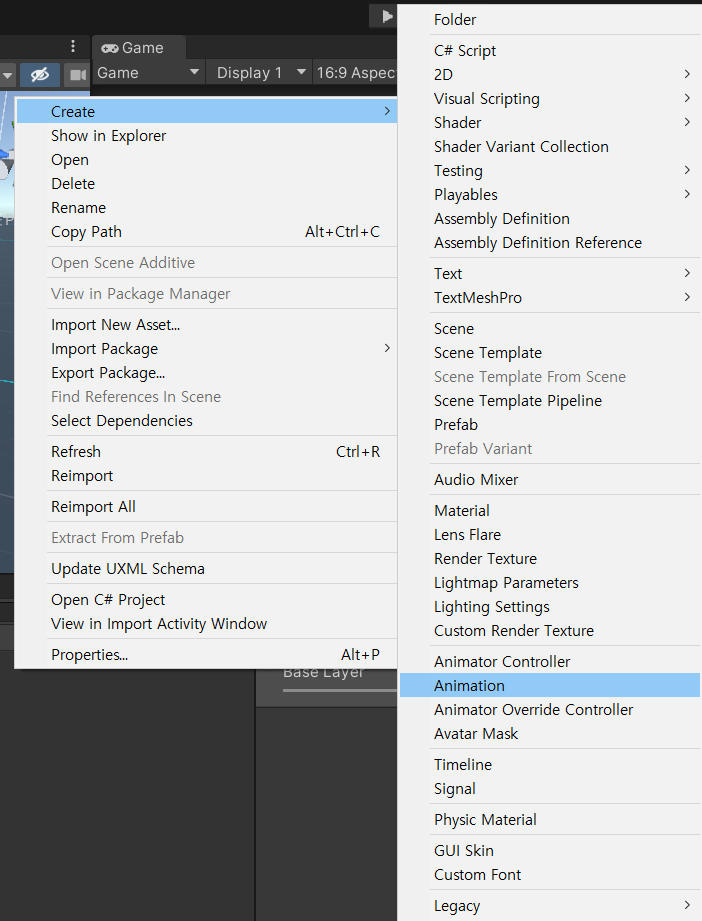The height and width of the screenshot is (921, 702).
Task: Expand the Import Package submenu
Action: click(207, 349)
